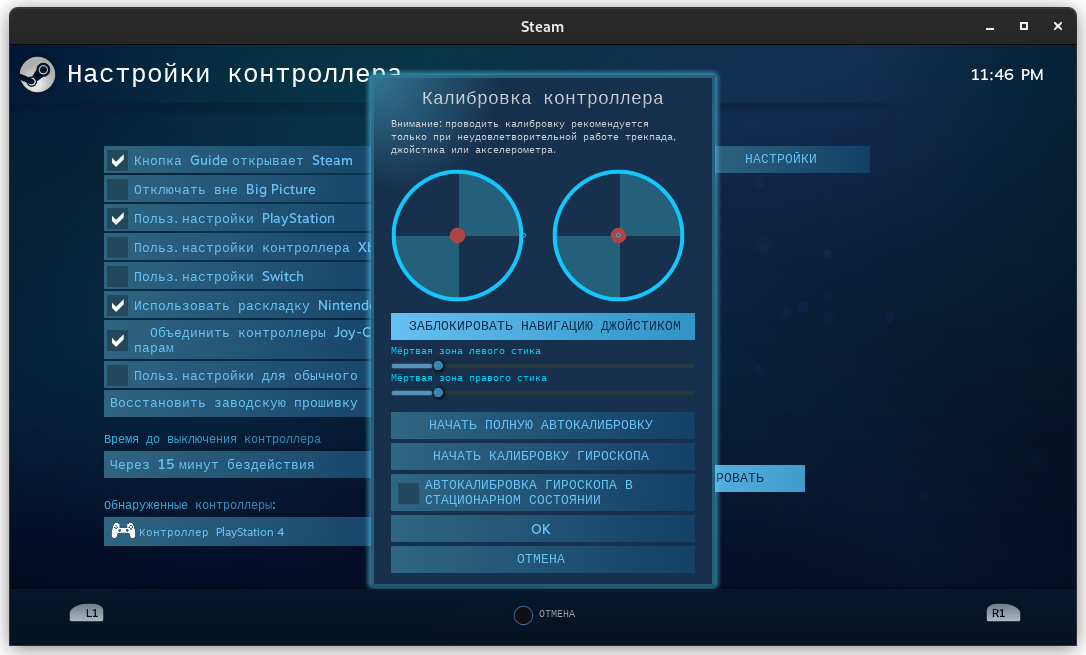
Task: Click 'Настройки контроллера' page title
Action: pos(233,73)
